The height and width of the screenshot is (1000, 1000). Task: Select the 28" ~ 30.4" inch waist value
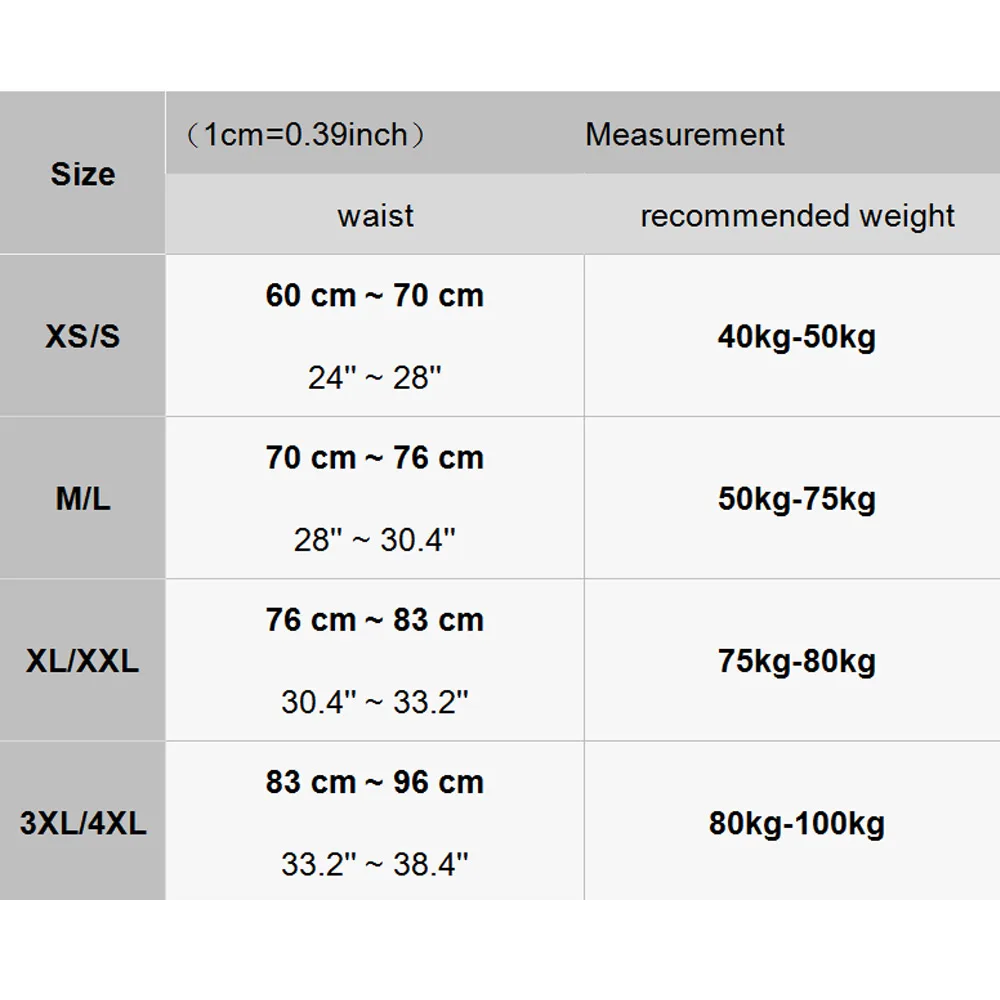coord(375,539)
